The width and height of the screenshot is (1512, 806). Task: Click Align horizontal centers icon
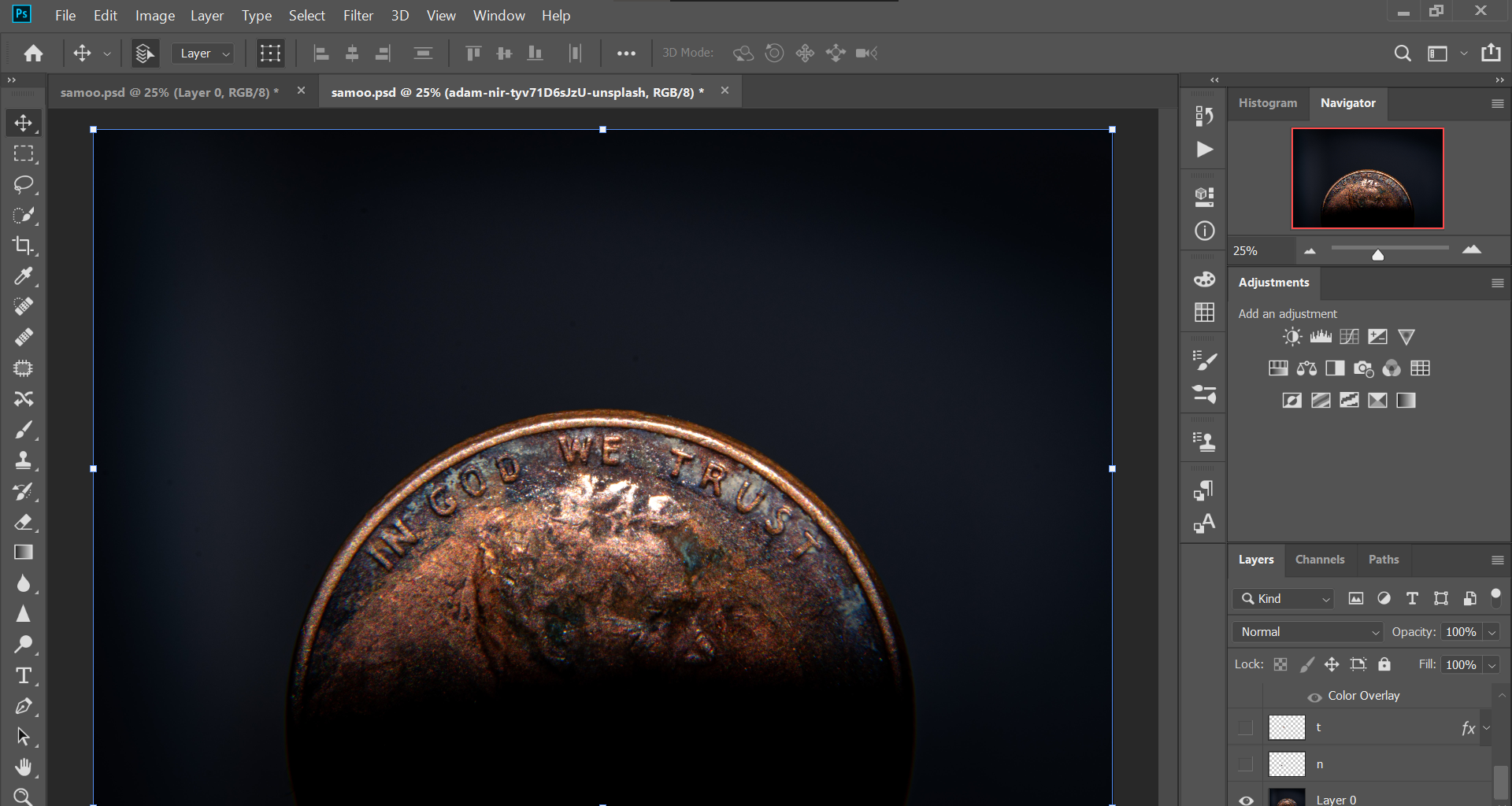[352, 53]
